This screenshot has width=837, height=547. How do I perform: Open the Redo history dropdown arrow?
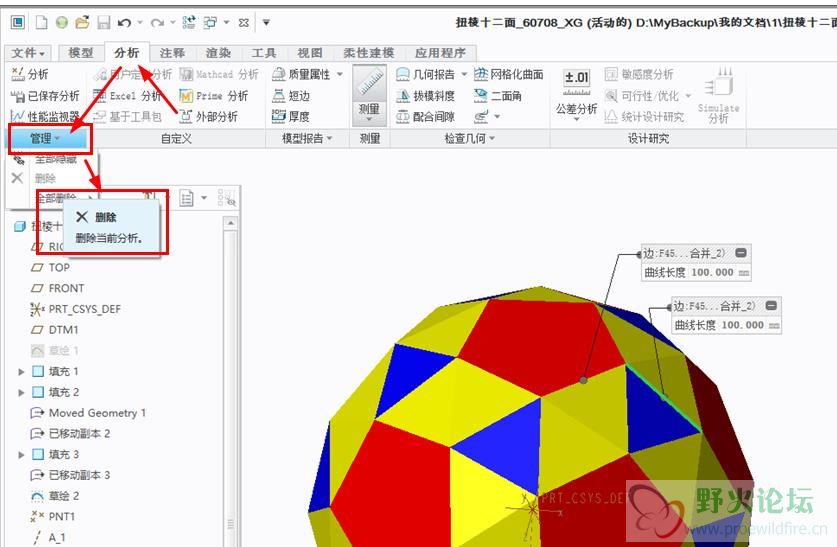pos(173,22)
